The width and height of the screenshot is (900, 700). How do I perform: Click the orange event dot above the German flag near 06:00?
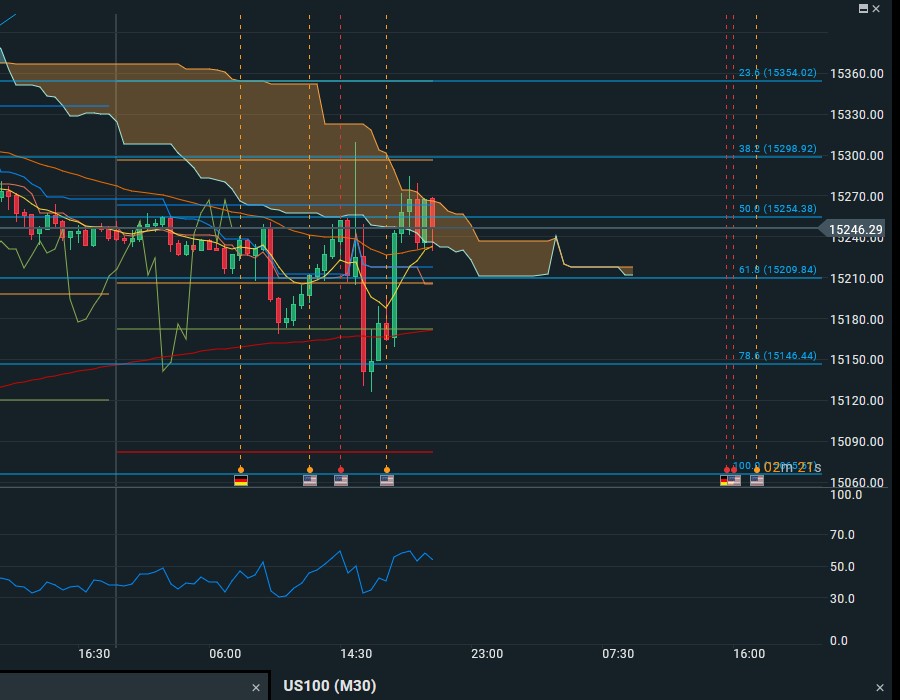point(241,470)
